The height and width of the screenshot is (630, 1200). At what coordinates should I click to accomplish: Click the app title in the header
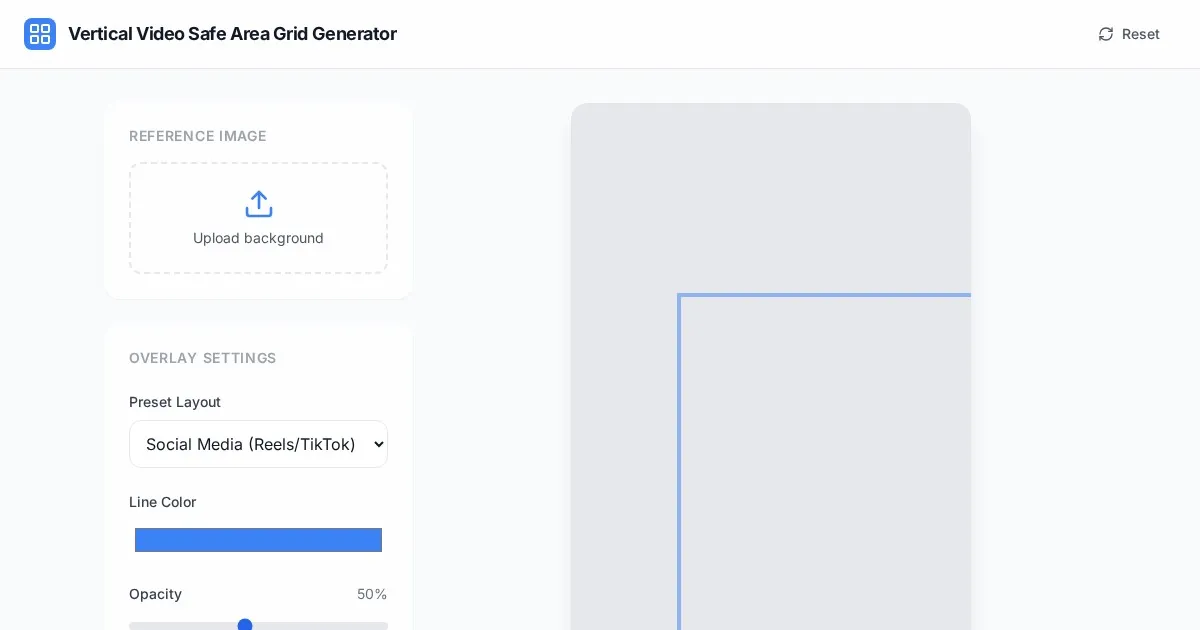tap(232, 34)
